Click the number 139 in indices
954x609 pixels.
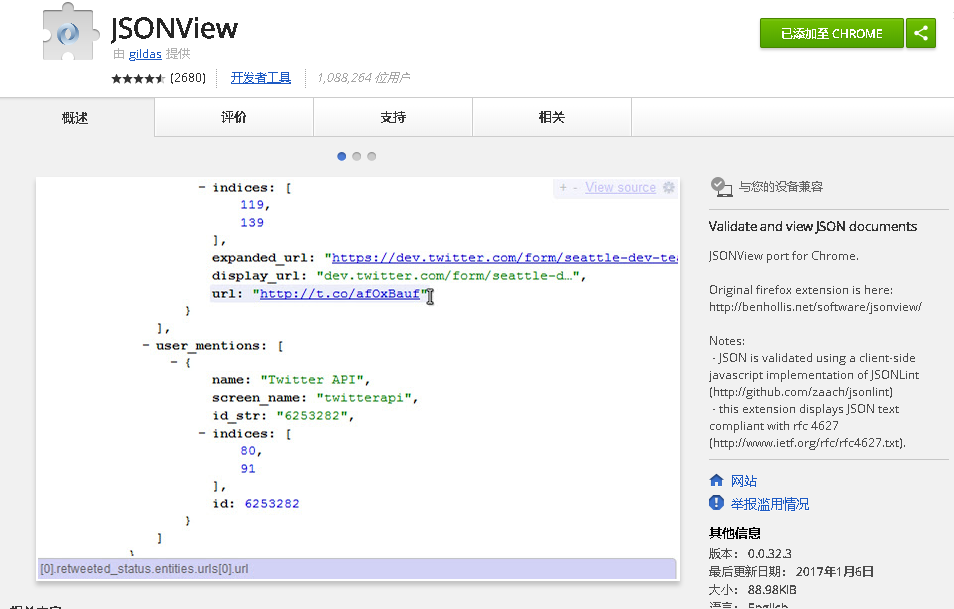[252, 223]
